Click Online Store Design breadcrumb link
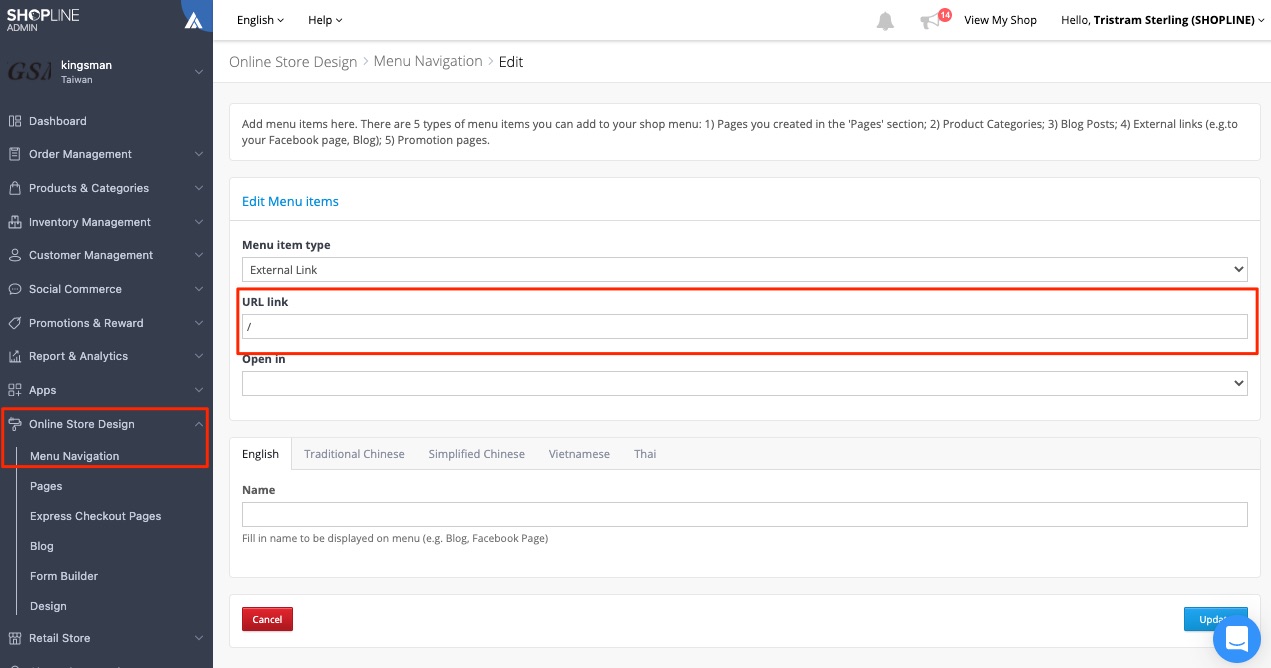This screenshot has height=668, width=1271. pos(293,62)
